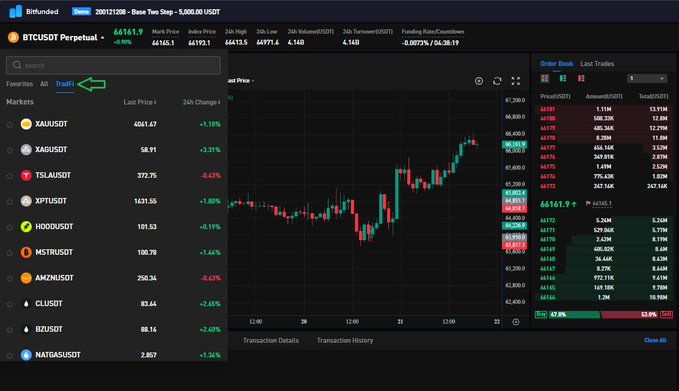
Task: Open the Transaction History tab
Action: pos(345,340)
